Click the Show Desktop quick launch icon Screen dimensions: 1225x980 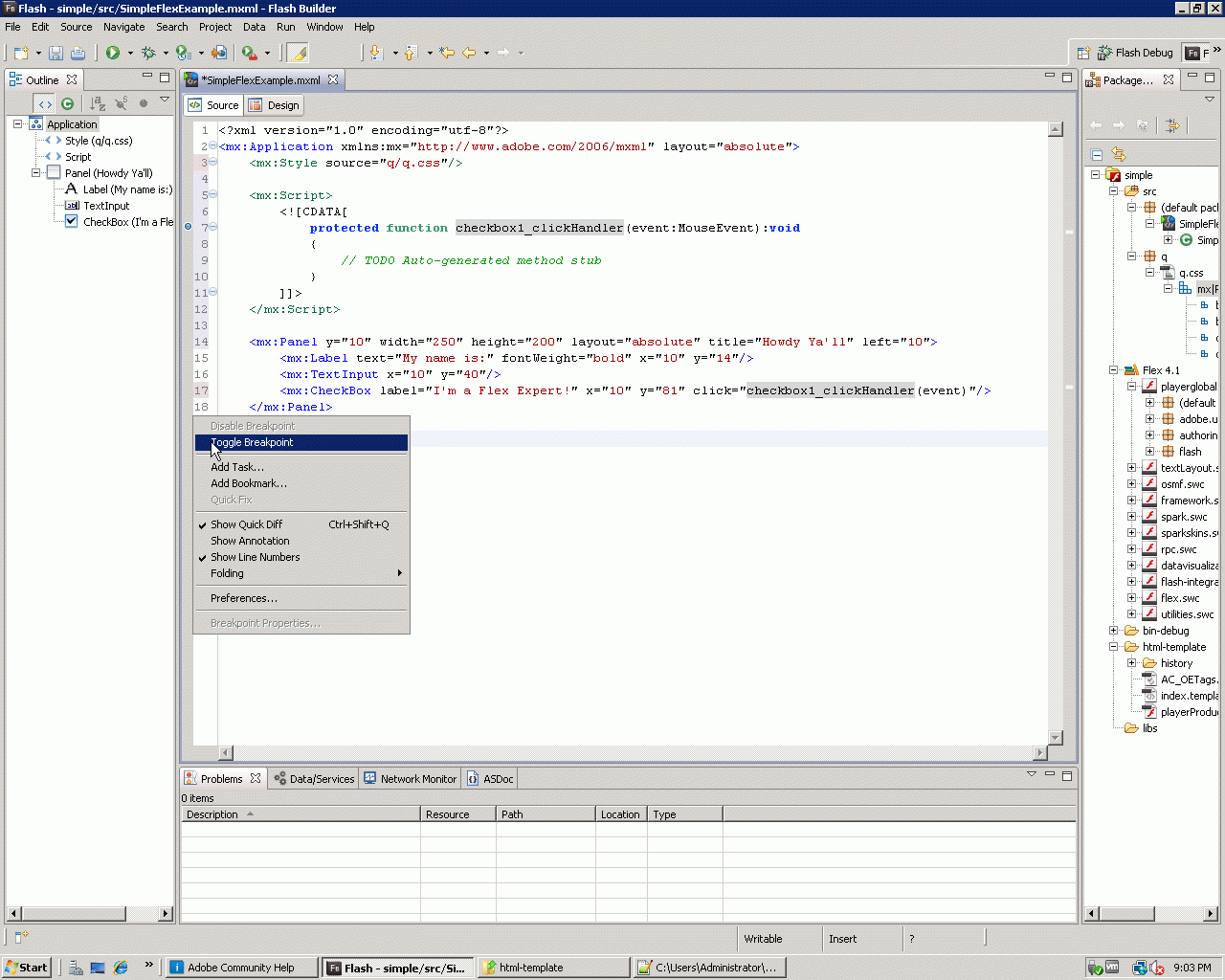(98, 968)
